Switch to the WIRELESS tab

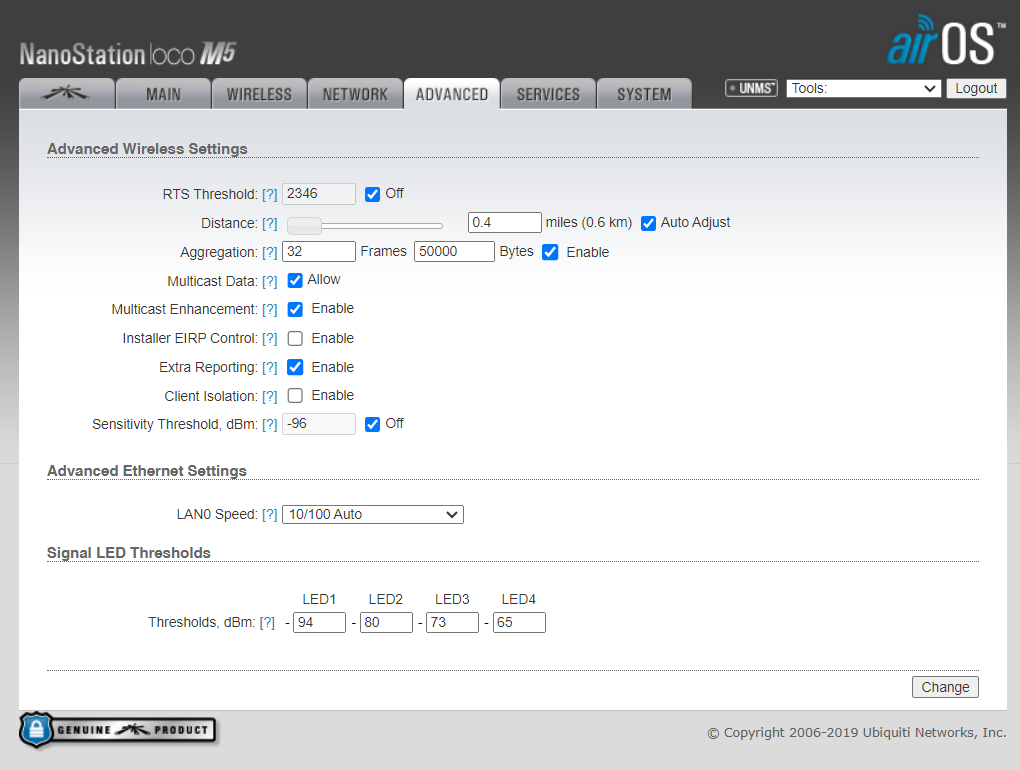pyautogui.click(x=259, y=94)
